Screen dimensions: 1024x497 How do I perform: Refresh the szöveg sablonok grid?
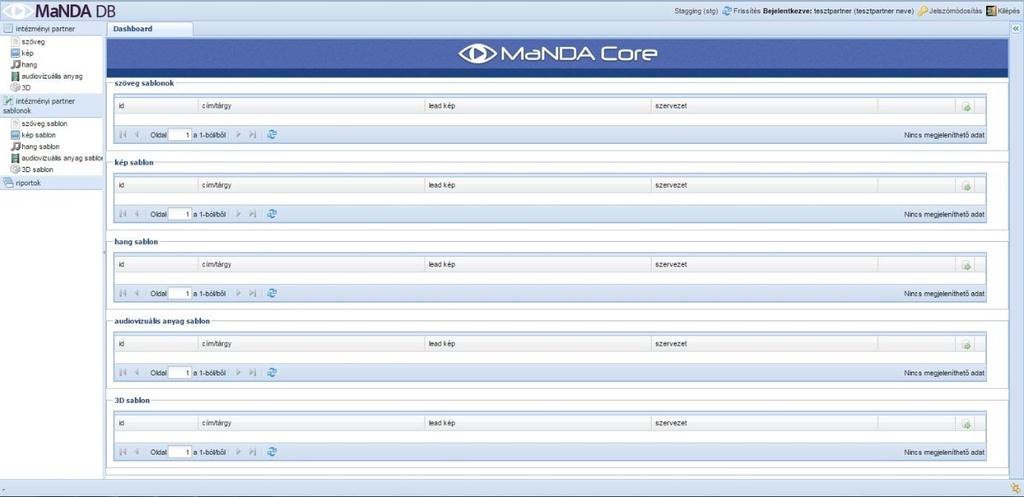pyautogui.click(x=272, y=135)
